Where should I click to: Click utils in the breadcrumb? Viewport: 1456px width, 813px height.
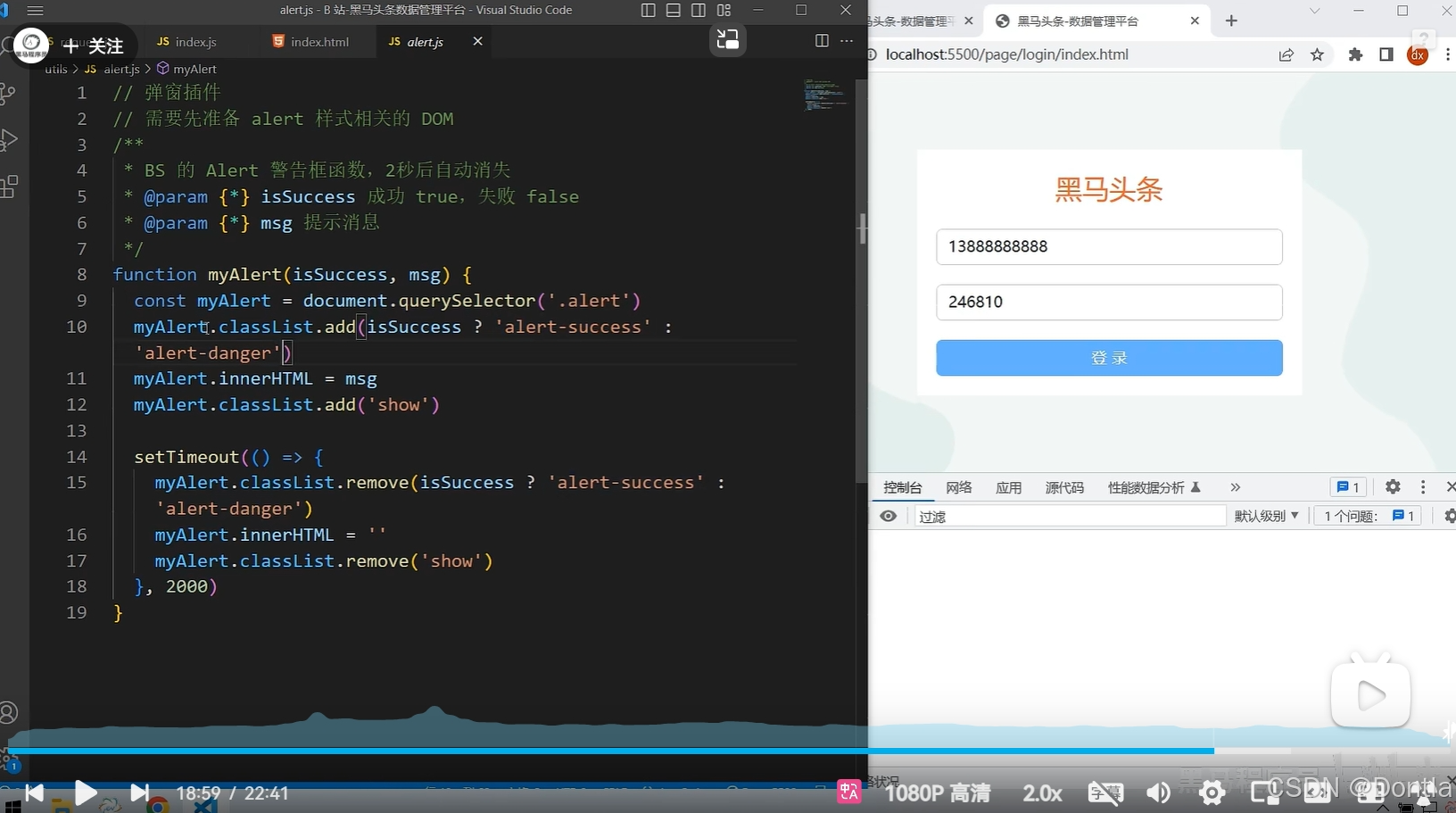56,69
